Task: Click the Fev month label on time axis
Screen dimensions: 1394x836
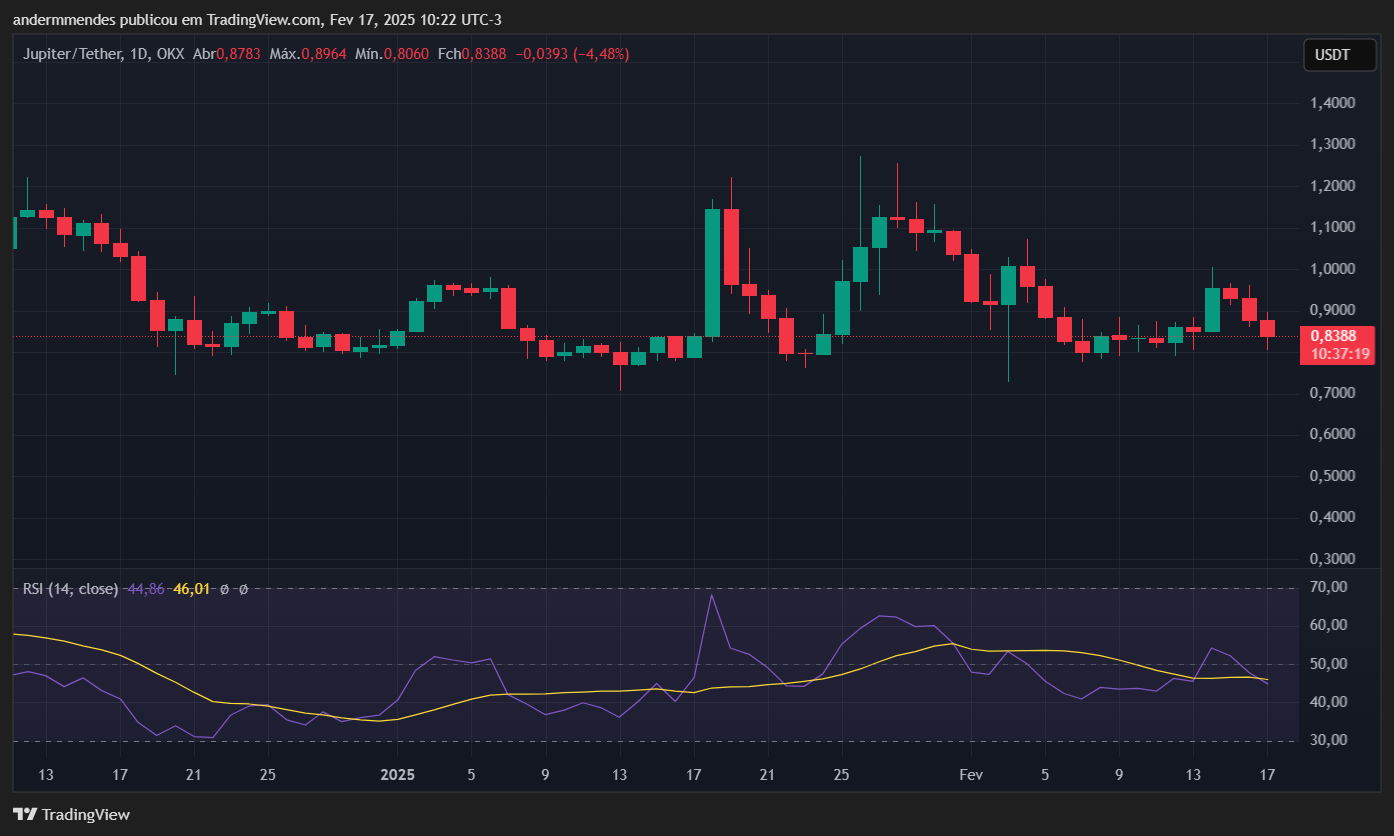Action: click(x=971, y=775)
